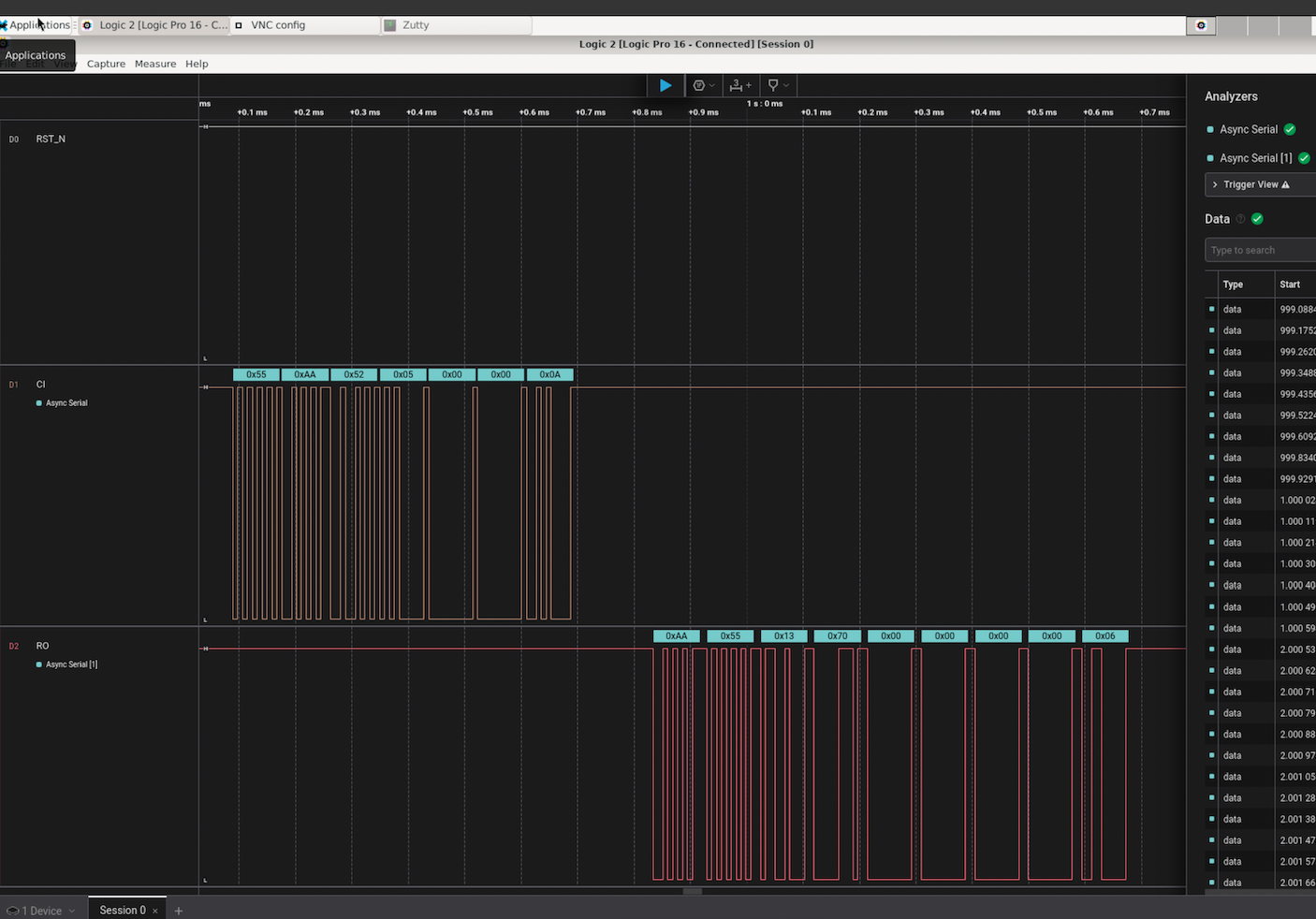Click the teal color square of Async Serial [1] analyzer

pyautogui.click(x=1210, y=158)
